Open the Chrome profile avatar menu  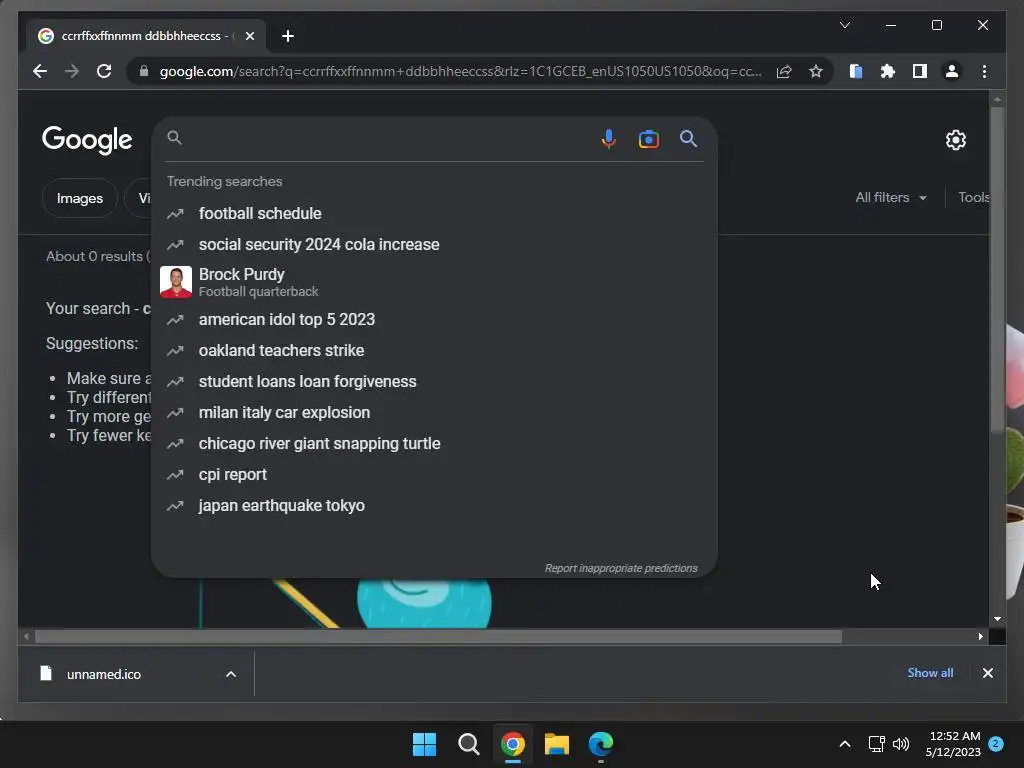[x=952, y=71]
